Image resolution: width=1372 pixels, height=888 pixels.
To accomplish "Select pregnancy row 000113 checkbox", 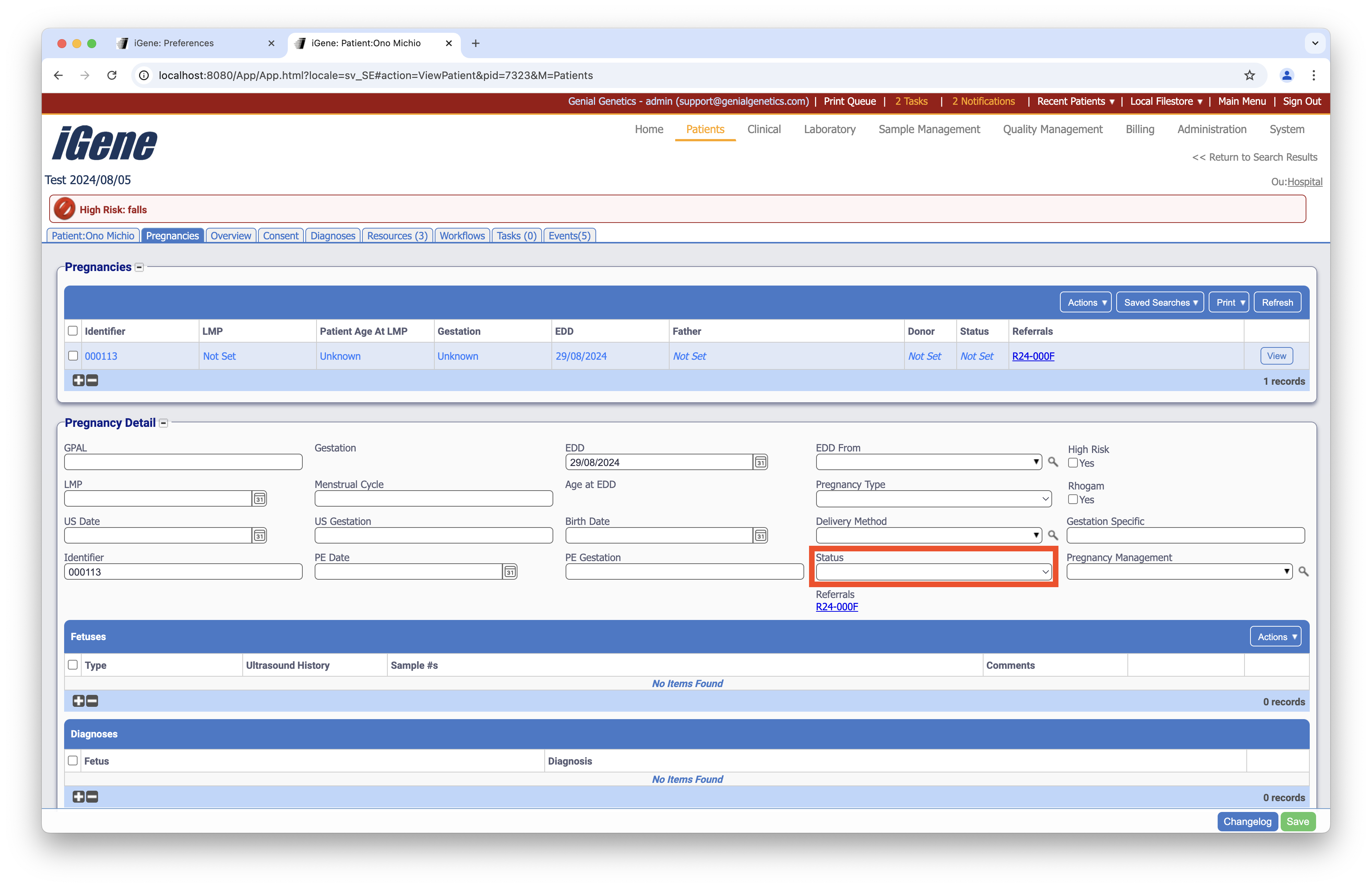I will coord(73,356).
